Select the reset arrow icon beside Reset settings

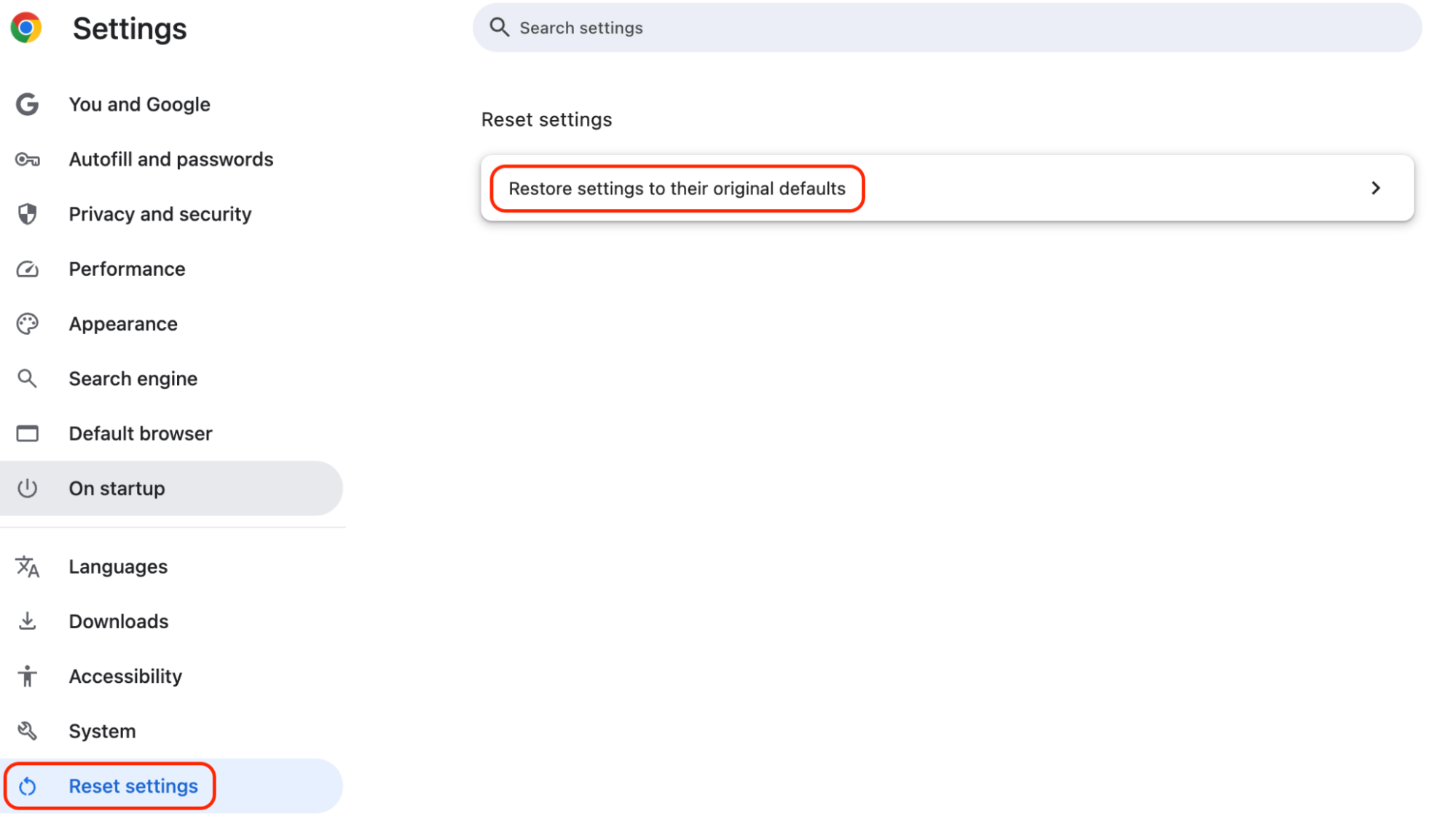tap(28, 786)
